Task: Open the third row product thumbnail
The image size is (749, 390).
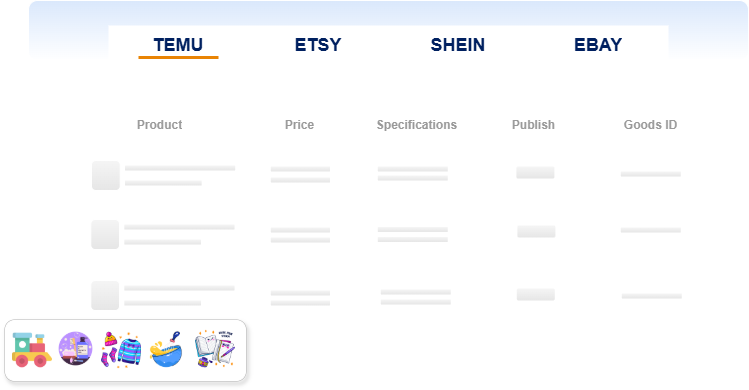Action: pos(105,295)
